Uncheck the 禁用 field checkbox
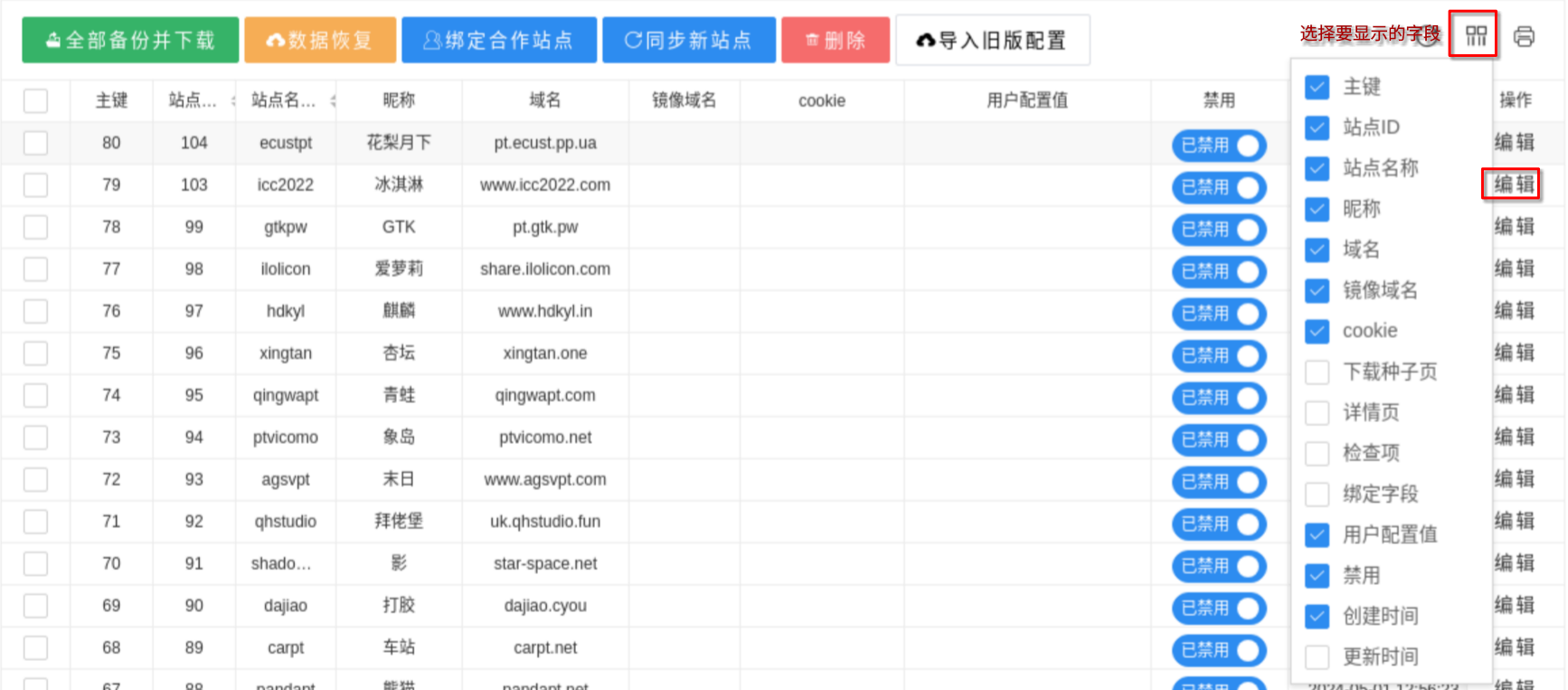This screenshot has width=1568, height=690. point(1318,575)
